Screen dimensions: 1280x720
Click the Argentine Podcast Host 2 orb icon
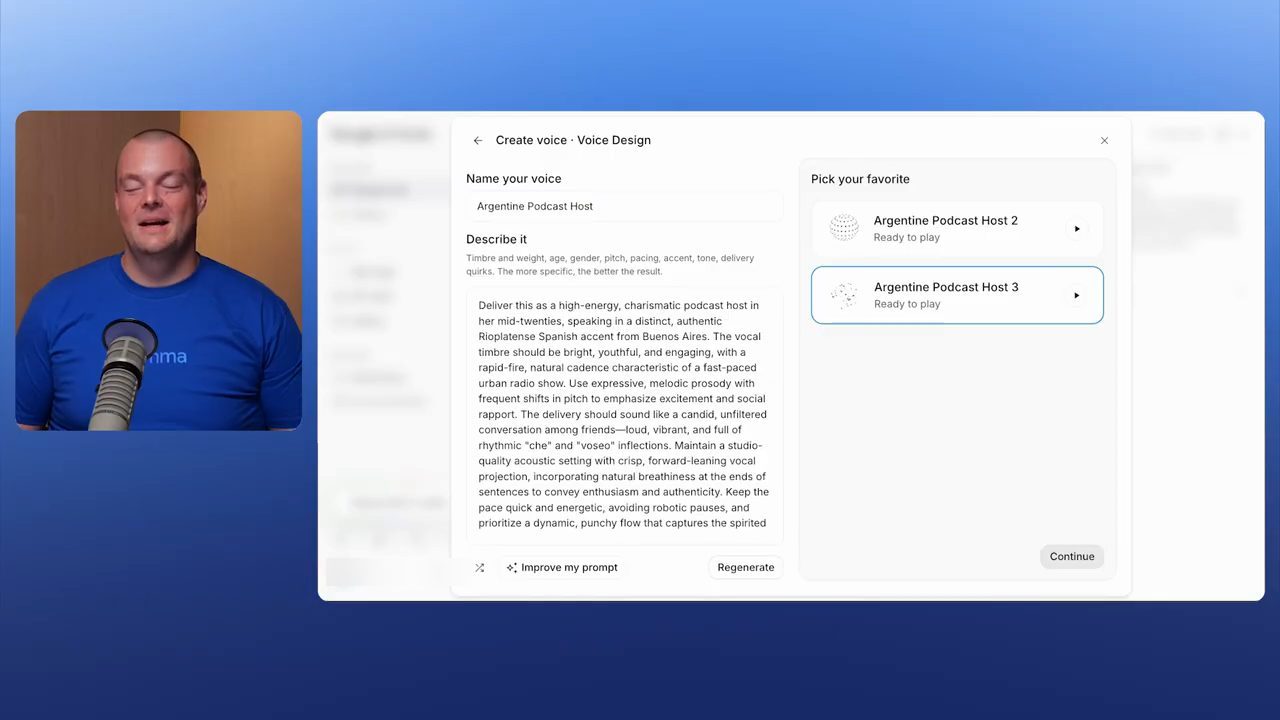click(844, 228)
